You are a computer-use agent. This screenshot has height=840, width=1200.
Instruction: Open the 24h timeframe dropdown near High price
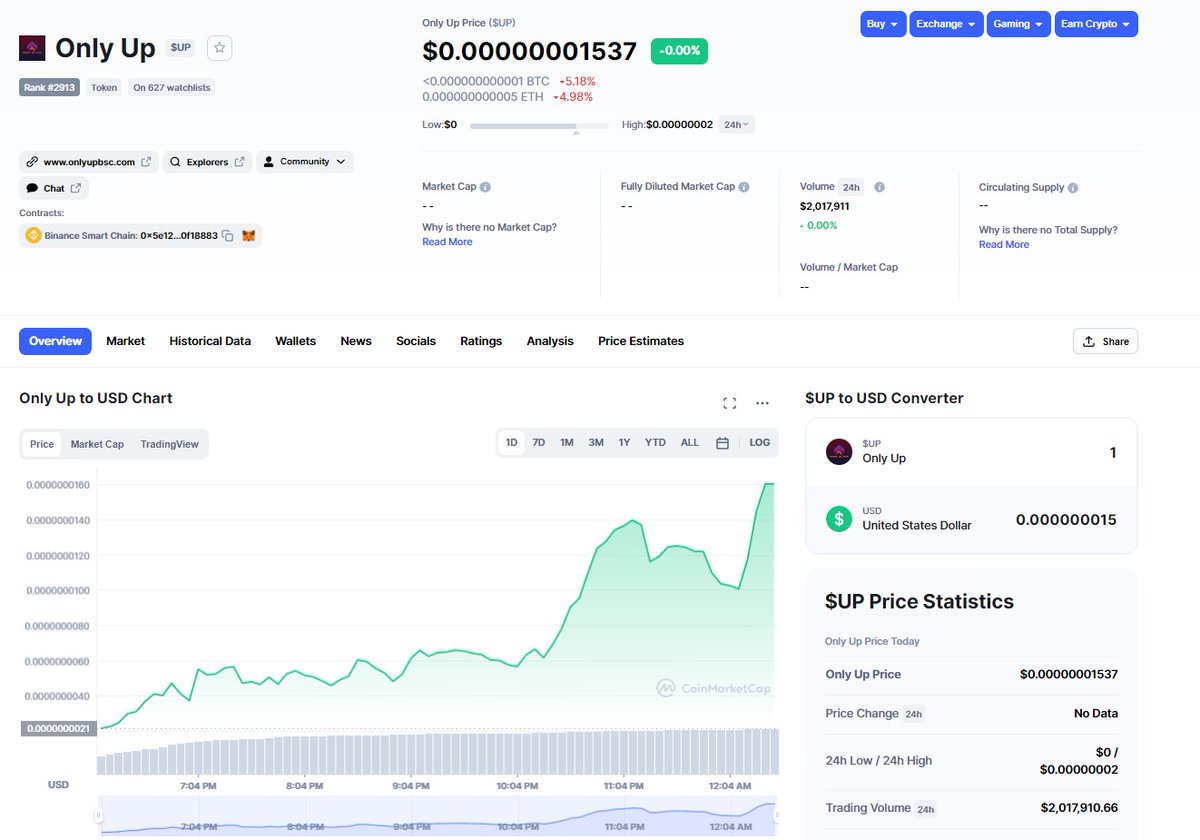pos(736,124)
